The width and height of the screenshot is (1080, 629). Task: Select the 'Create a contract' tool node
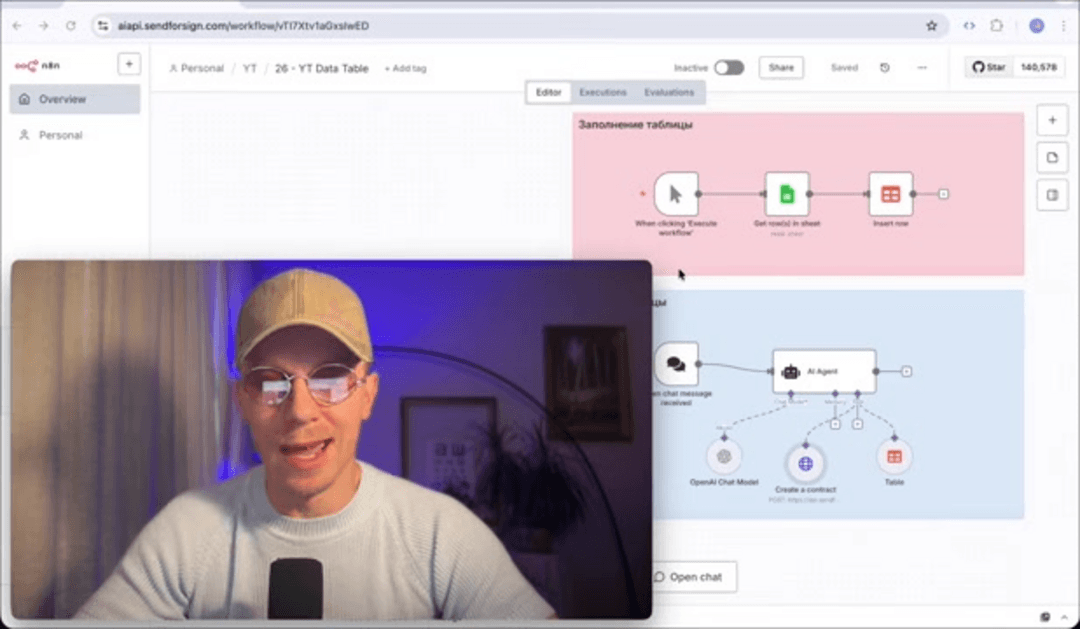click(805, 463)
